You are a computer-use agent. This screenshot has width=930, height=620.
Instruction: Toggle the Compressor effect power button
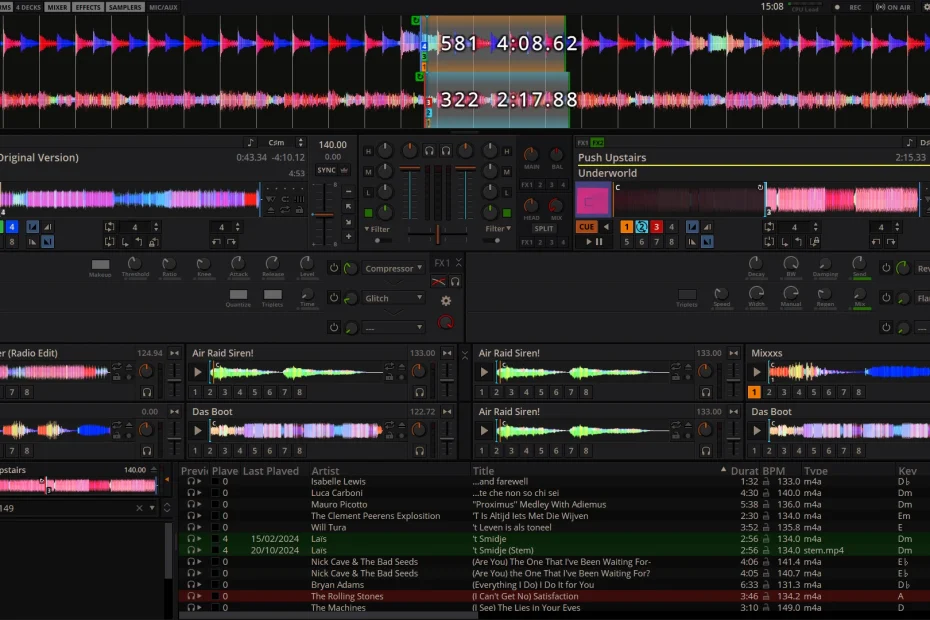(335, 265)
